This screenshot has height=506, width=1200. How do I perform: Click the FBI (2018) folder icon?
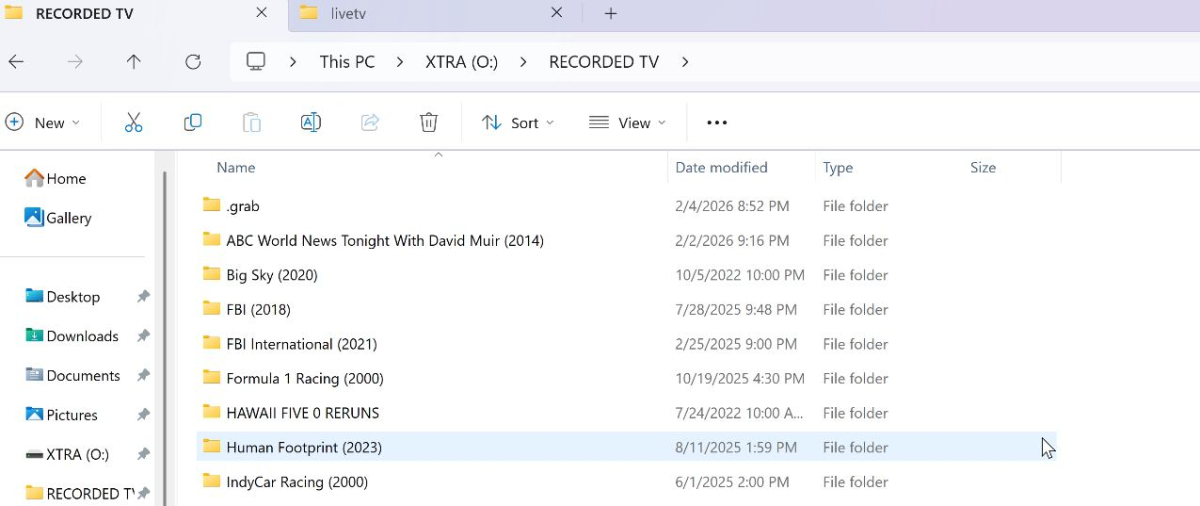[x=211, y=308]
